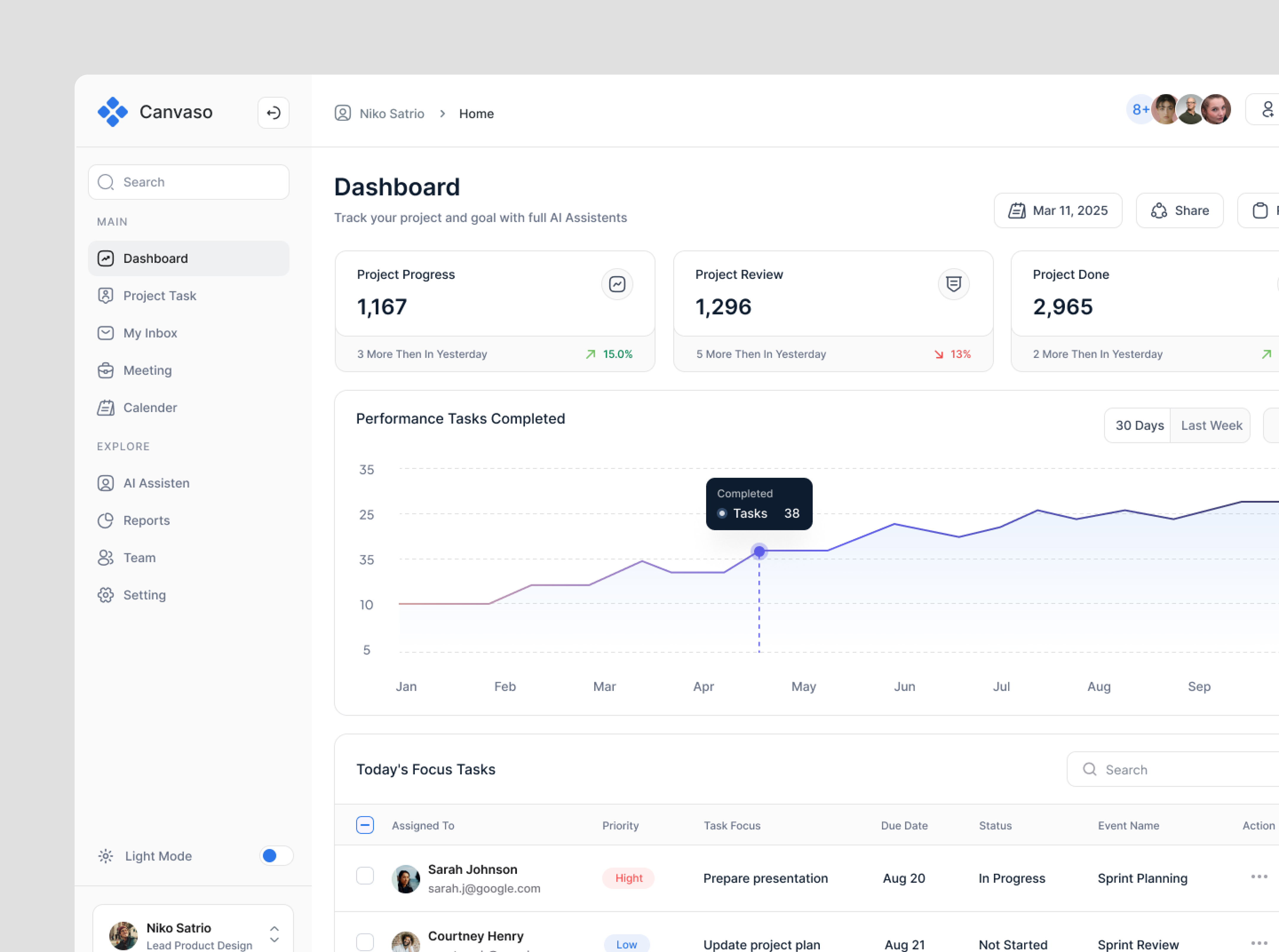Open Home via the breadcrumb

pos(476,114)
